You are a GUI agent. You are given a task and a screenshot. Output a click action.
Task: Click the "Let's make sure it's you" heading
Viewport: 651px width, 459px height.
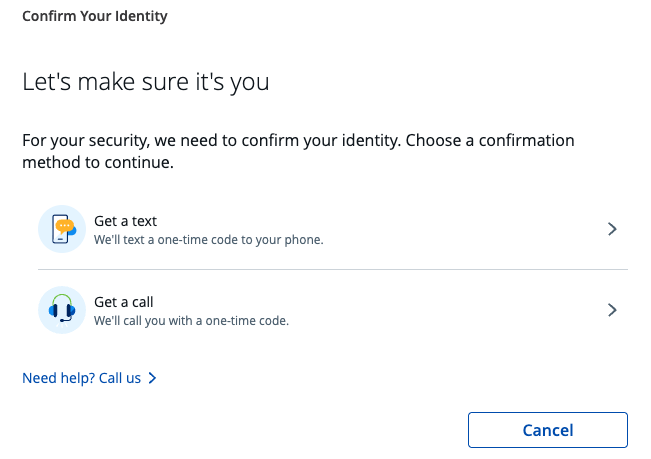(146, 82)
